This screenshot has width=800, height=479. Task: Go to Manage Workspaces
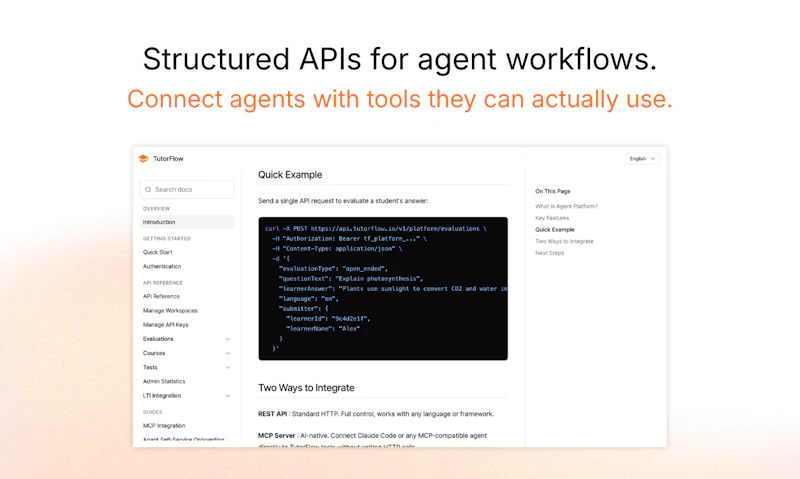pyautogui.click(x=170, y=311)
